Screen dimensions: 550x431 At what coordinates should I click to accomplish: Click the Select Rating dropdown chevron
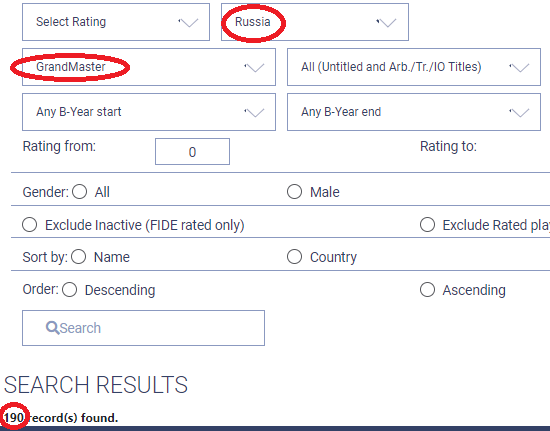[189, 22]
